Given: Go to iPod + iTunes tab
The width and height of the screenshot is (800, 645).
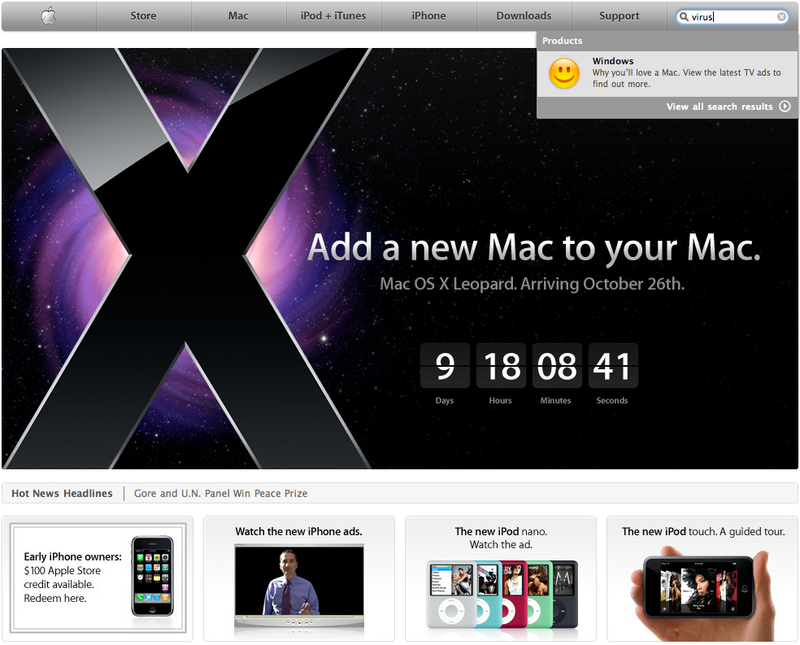Looking at the screenshot, I should pos(333,16).
